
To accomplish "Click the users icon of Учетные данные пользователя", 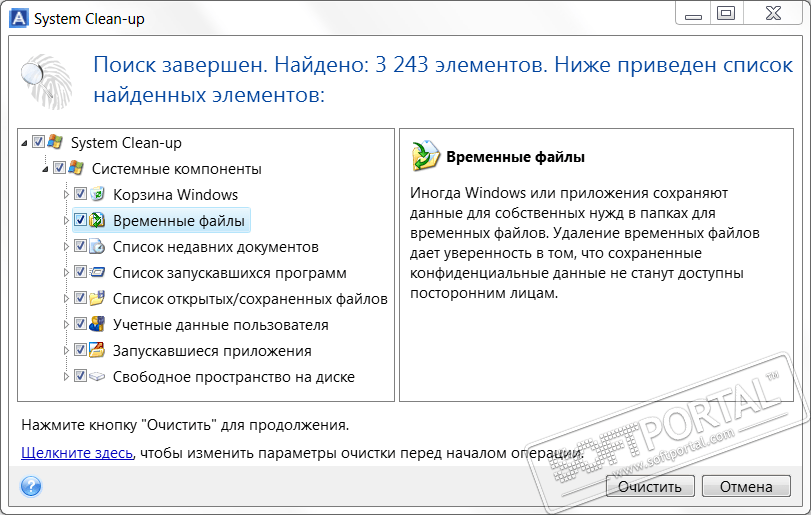I will click(x=97, y=324).
